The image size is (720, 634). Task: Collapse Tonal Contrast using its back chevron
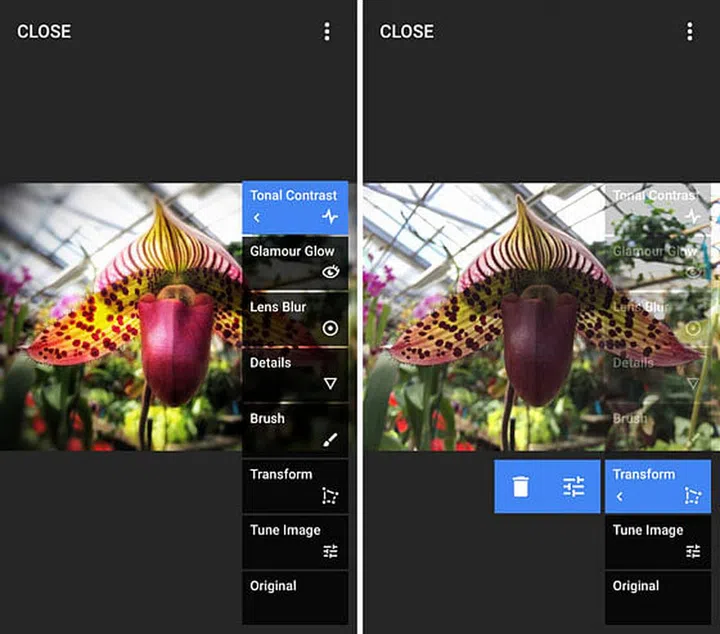[x=257, y=217]
